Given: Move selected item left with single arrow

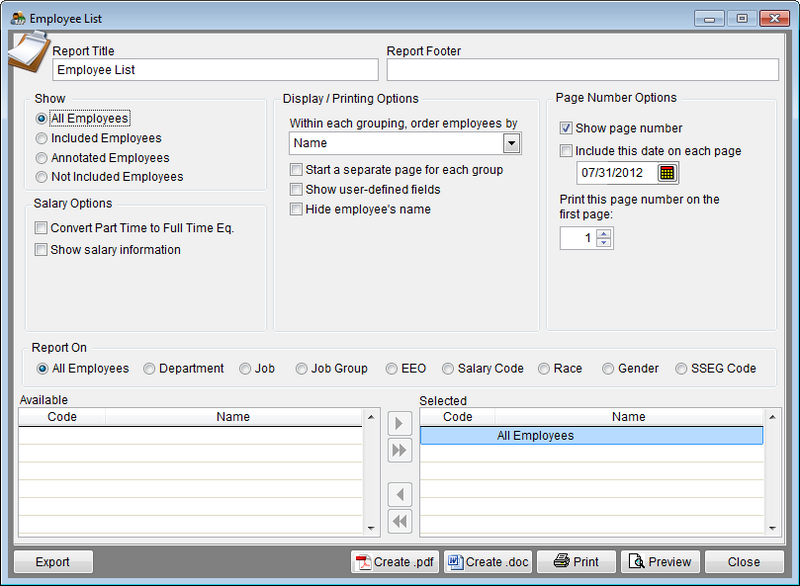Looking at the screenshot, I should tap(399, 494).
